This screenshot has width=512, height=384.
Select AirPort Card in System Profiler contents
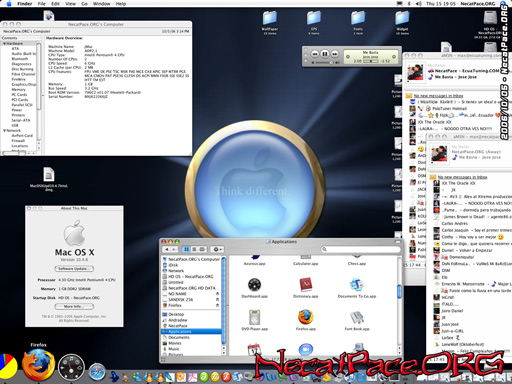(22, 136)
